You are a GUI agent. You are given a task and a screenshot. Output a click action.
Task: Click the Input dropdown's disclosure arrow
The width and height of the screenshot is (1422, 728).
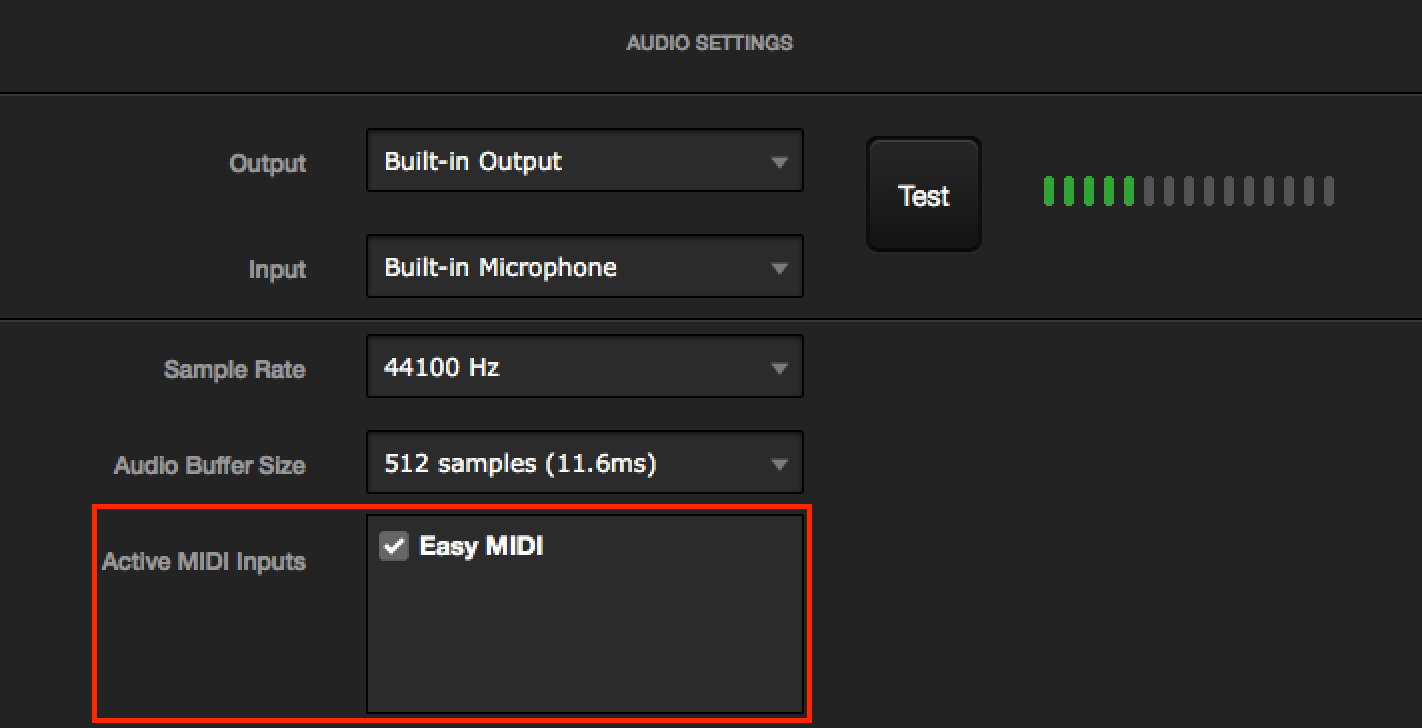780,267
